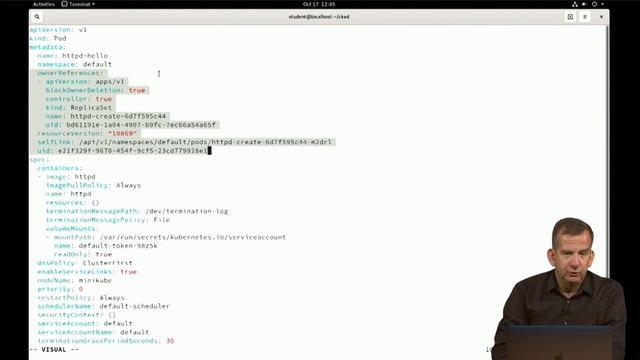
Task: Open the Terminal application menu
Action: [78, 4]
